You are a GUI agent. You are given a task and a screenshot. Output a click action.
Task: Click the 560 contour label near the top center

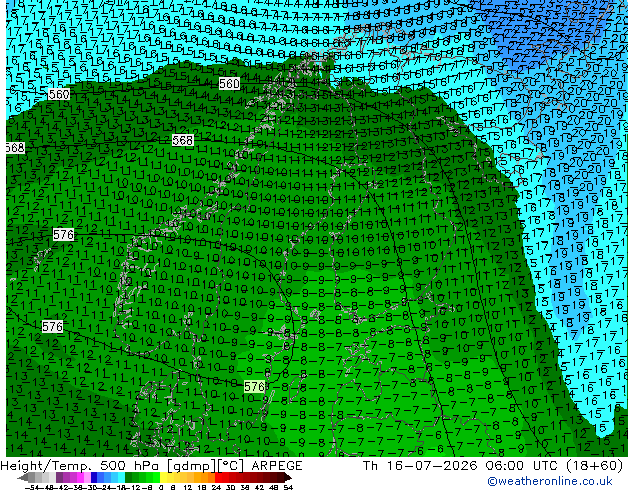229,84
